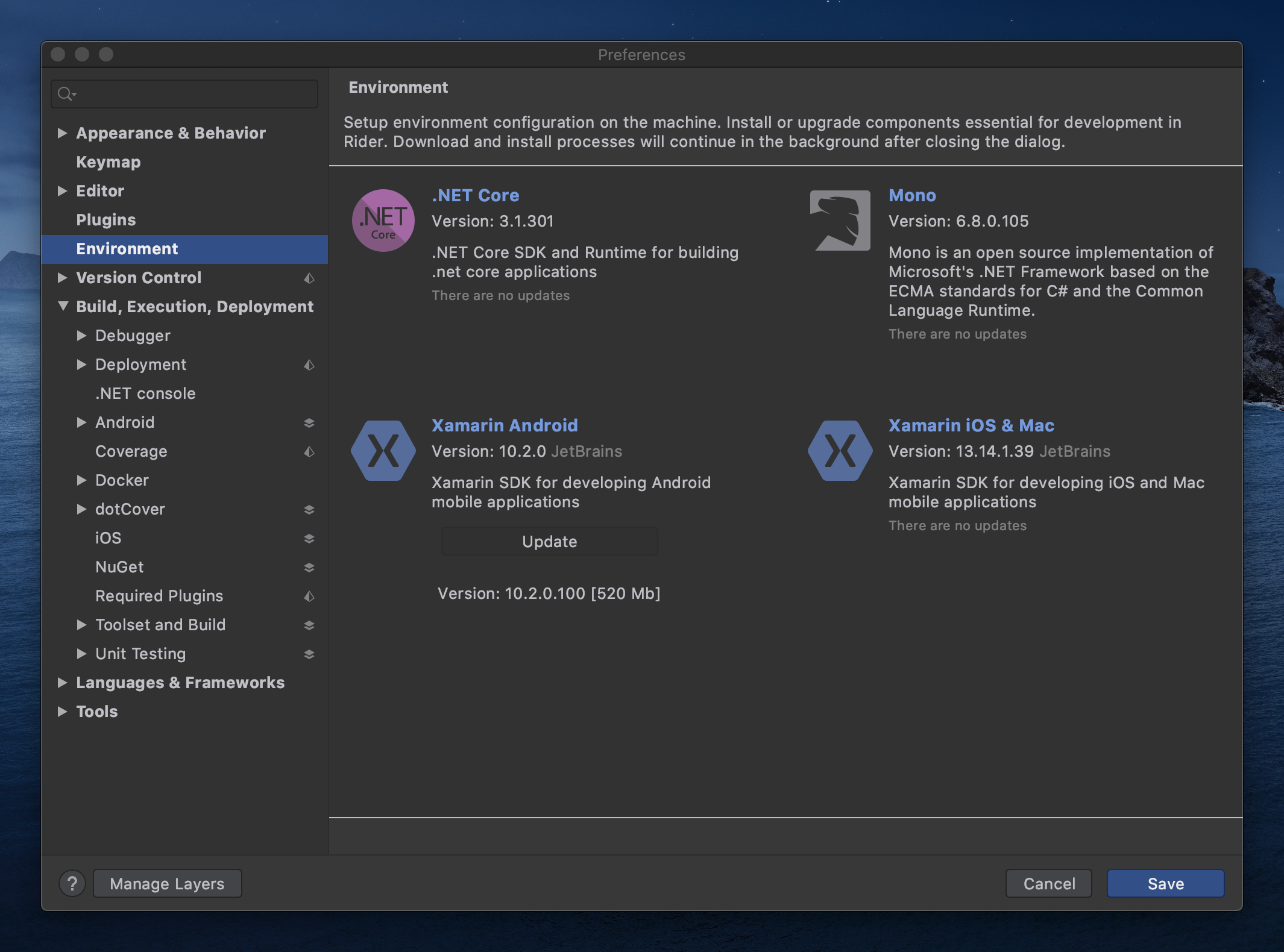The height and width of the screenshot is (952, 1284).
Task: Click layer icon beside Version Control
Action: click(x=309, y=278)
